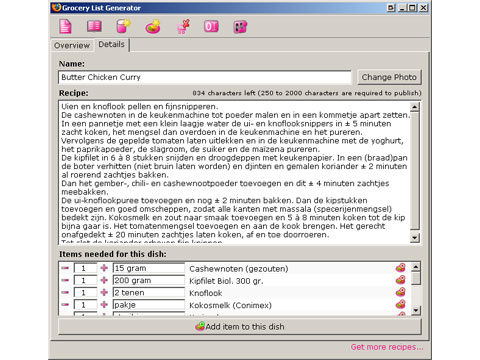The width and height of the screenshot is (480, 360).
Task: Decrease quantity for Cashewnoten (gezouten)
Action: click(65, 268)
